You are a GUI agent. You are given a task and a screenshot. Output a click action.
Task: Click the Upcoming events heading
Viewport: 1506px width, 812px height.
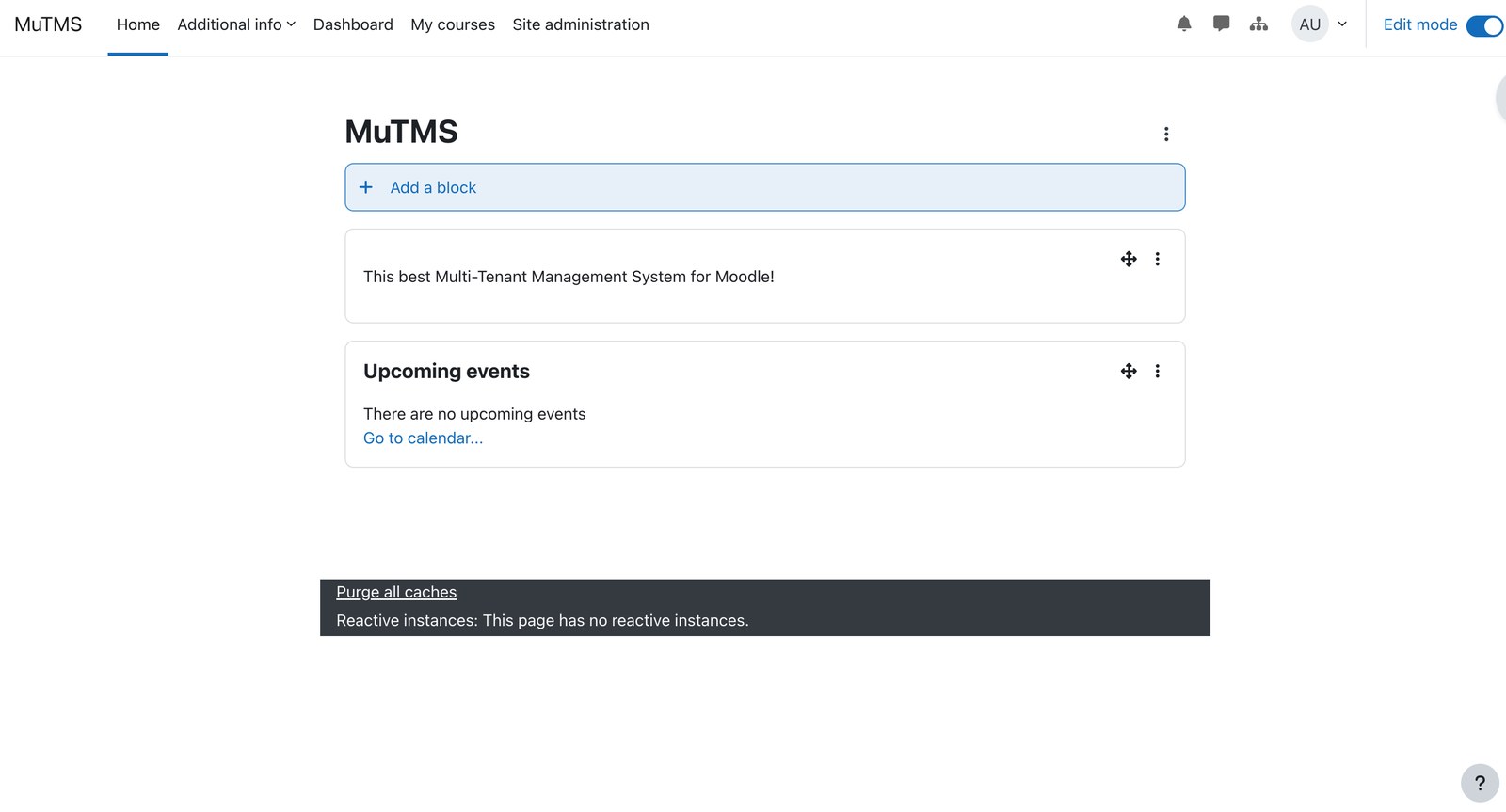click(x=446, y=371)
